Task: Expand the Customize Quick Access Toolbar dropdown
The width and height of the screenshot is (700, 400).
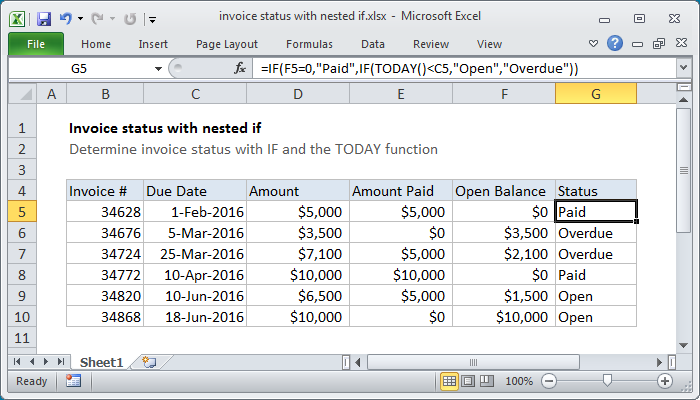Action: [x=151, y=18]
